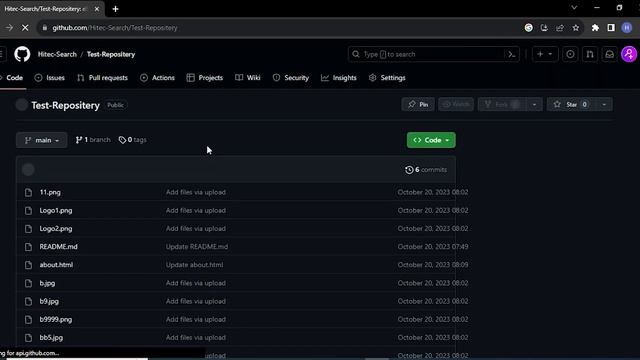Click the 6 commits history link
This screenshot has width=640, height=360.
point(426,170)
